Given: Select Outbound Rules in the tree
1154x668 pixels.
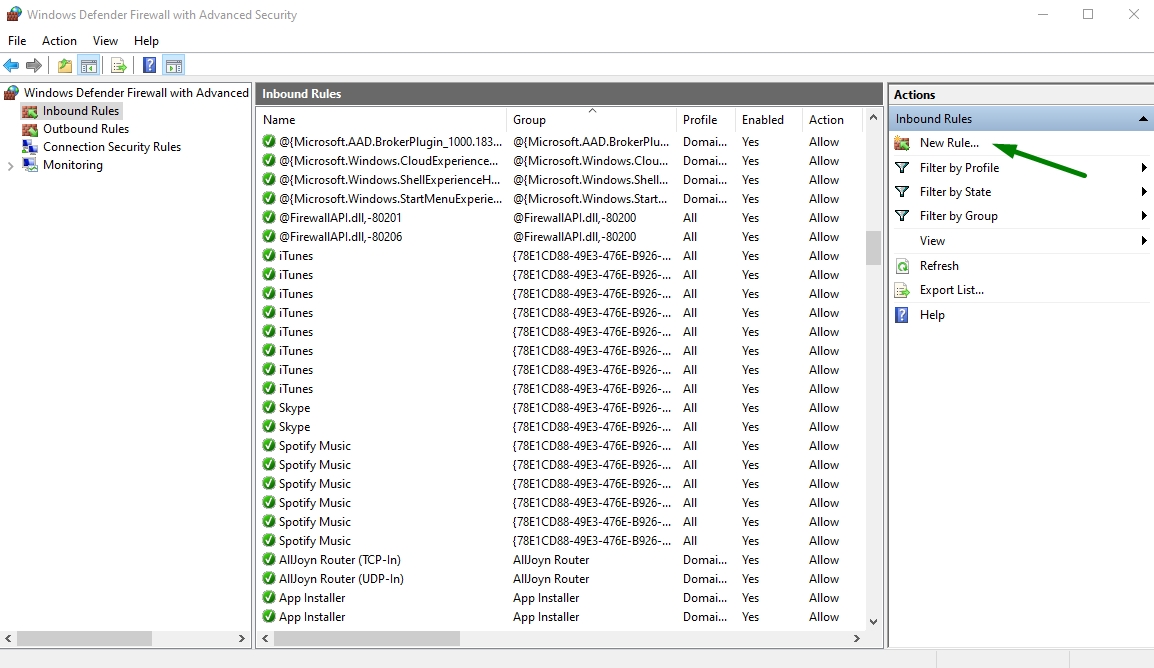Looking at the screenshot, I should [85, 129].
